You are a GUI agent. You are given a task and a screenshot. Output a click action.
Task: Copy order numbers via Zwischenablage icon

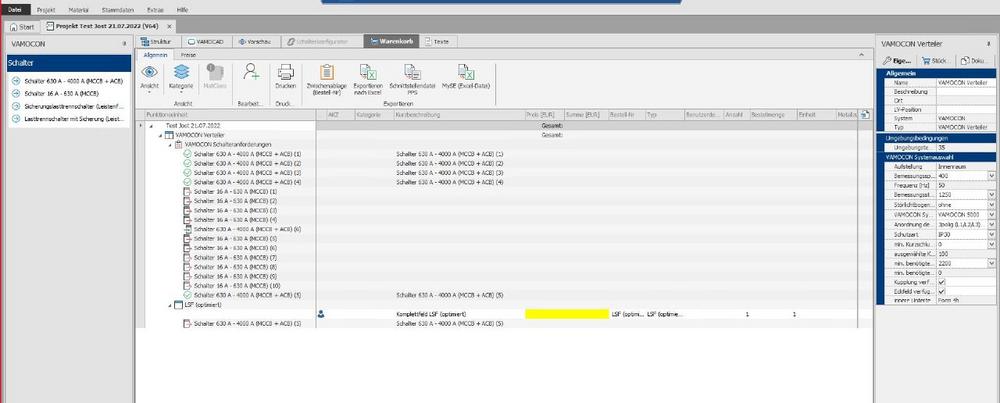click(327, 72)
